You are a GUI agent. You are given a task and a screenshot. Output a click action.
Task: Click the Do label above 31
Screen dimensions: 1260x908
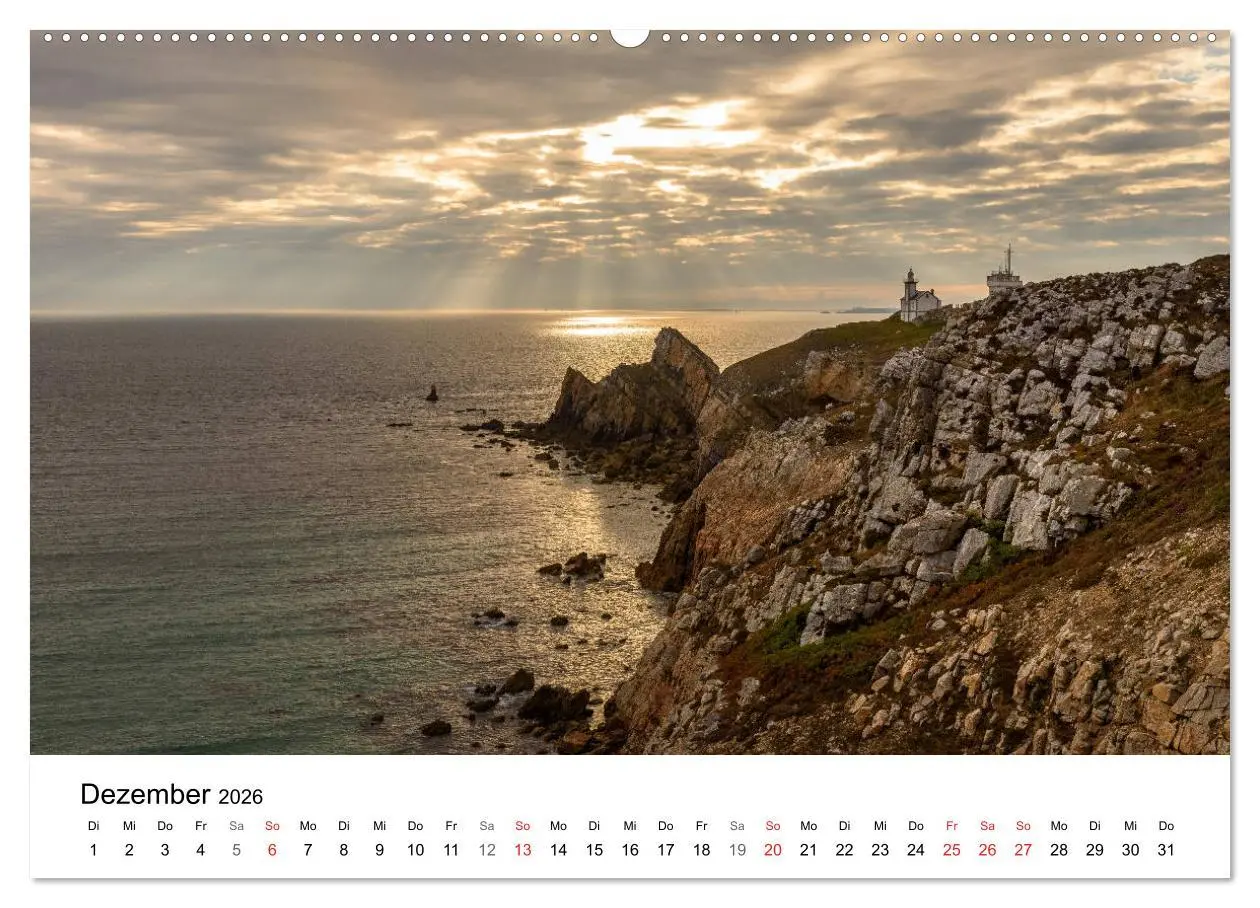pos(1166,826)
